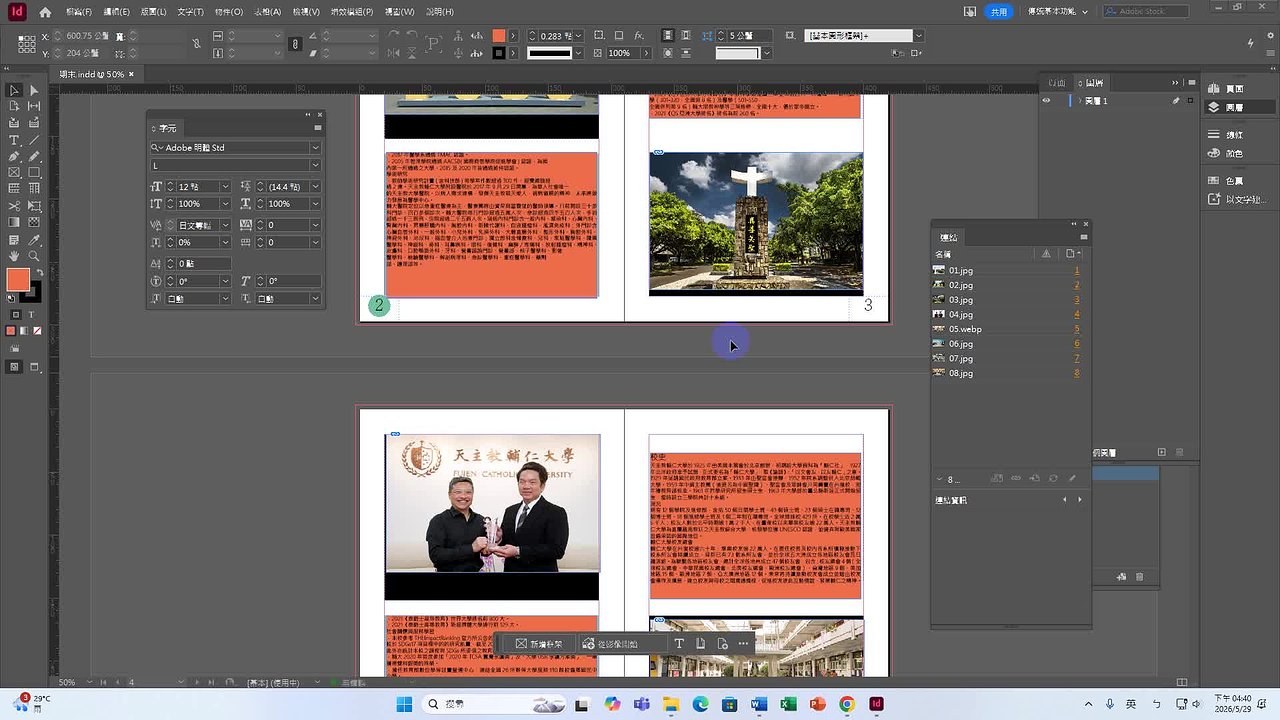Image resolution: width=1280 pixels, height=720 pixels.
Task: Toggle Normal screen mode button
Action: 14,367
